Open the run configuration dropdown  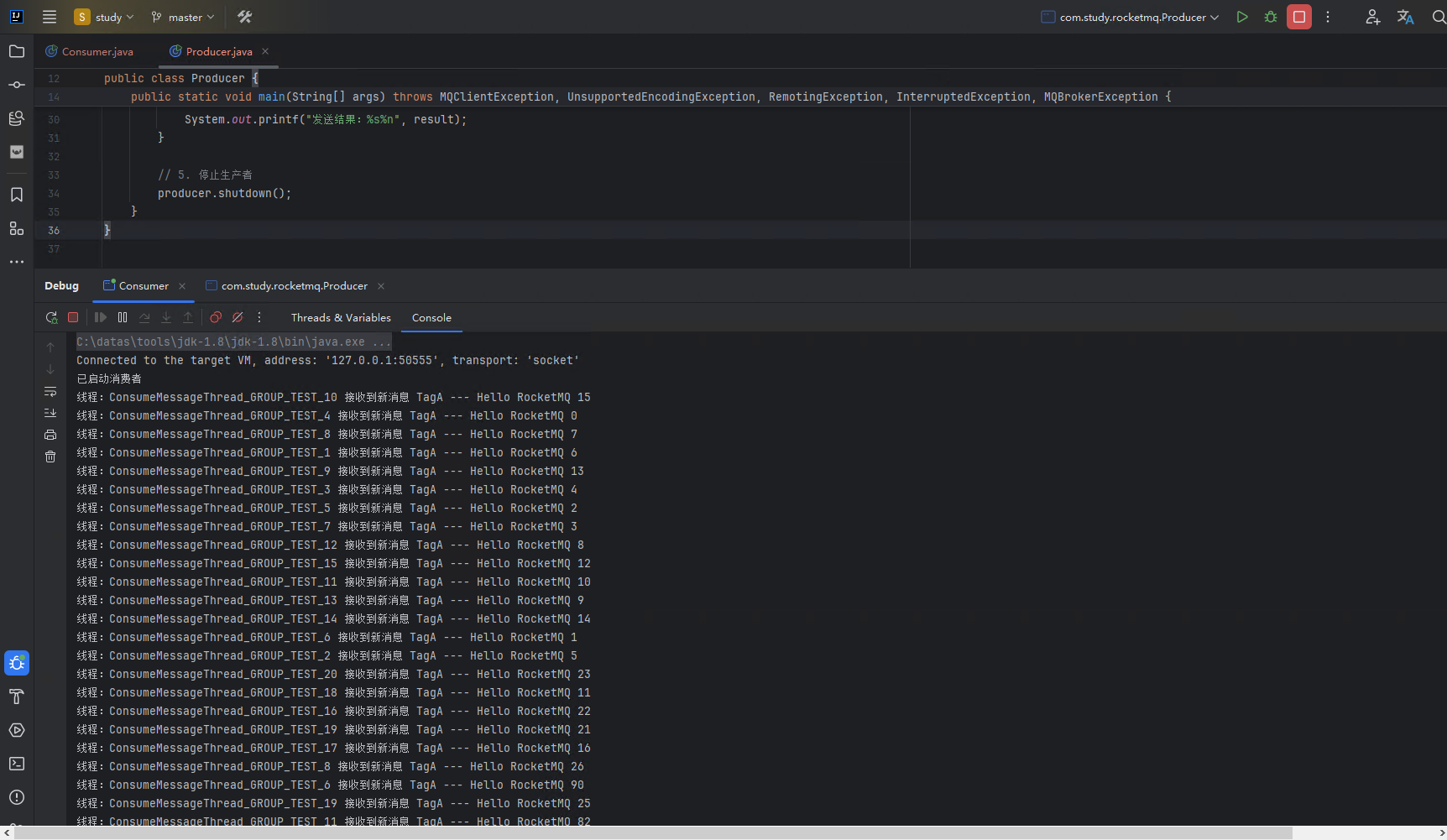[1130, 17]
